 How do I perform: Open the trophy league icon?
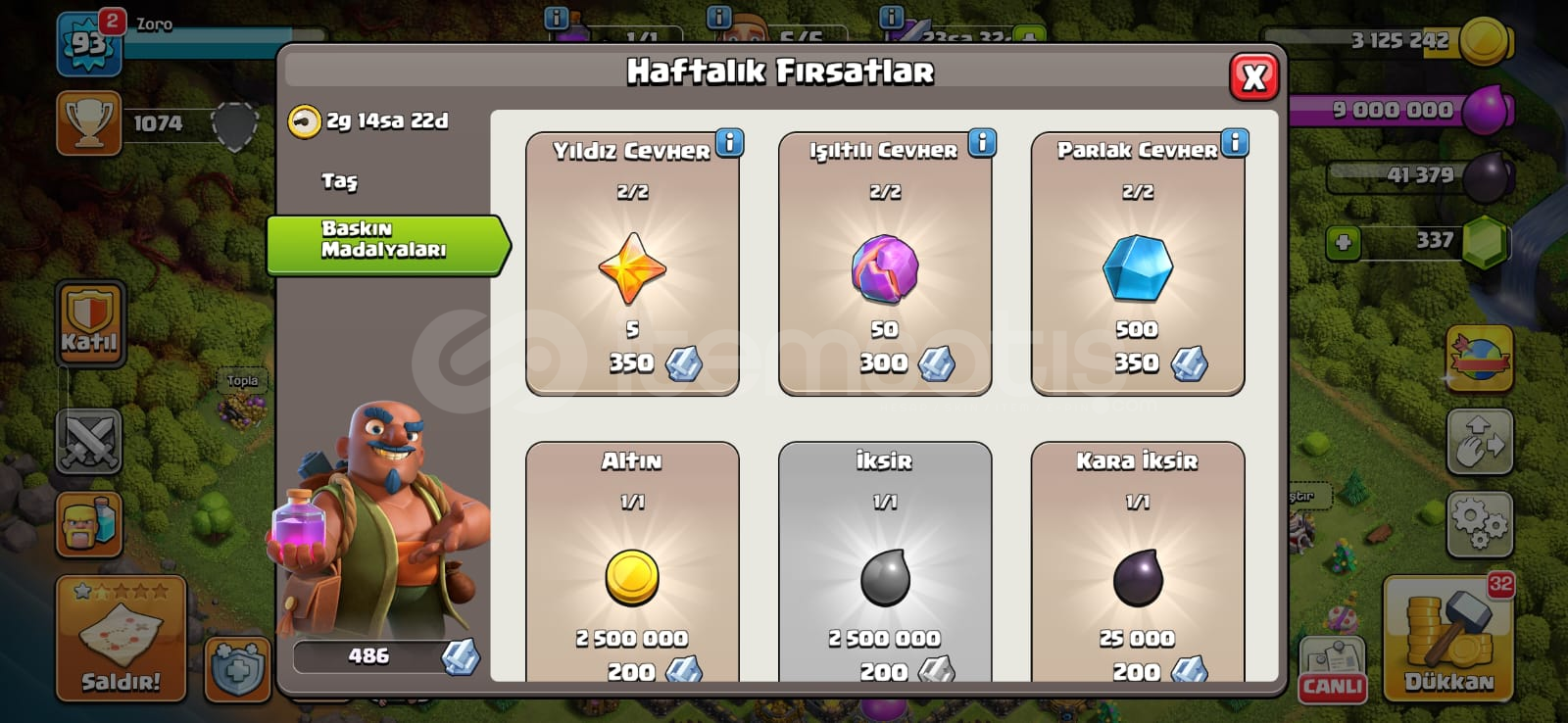[88, 122]
